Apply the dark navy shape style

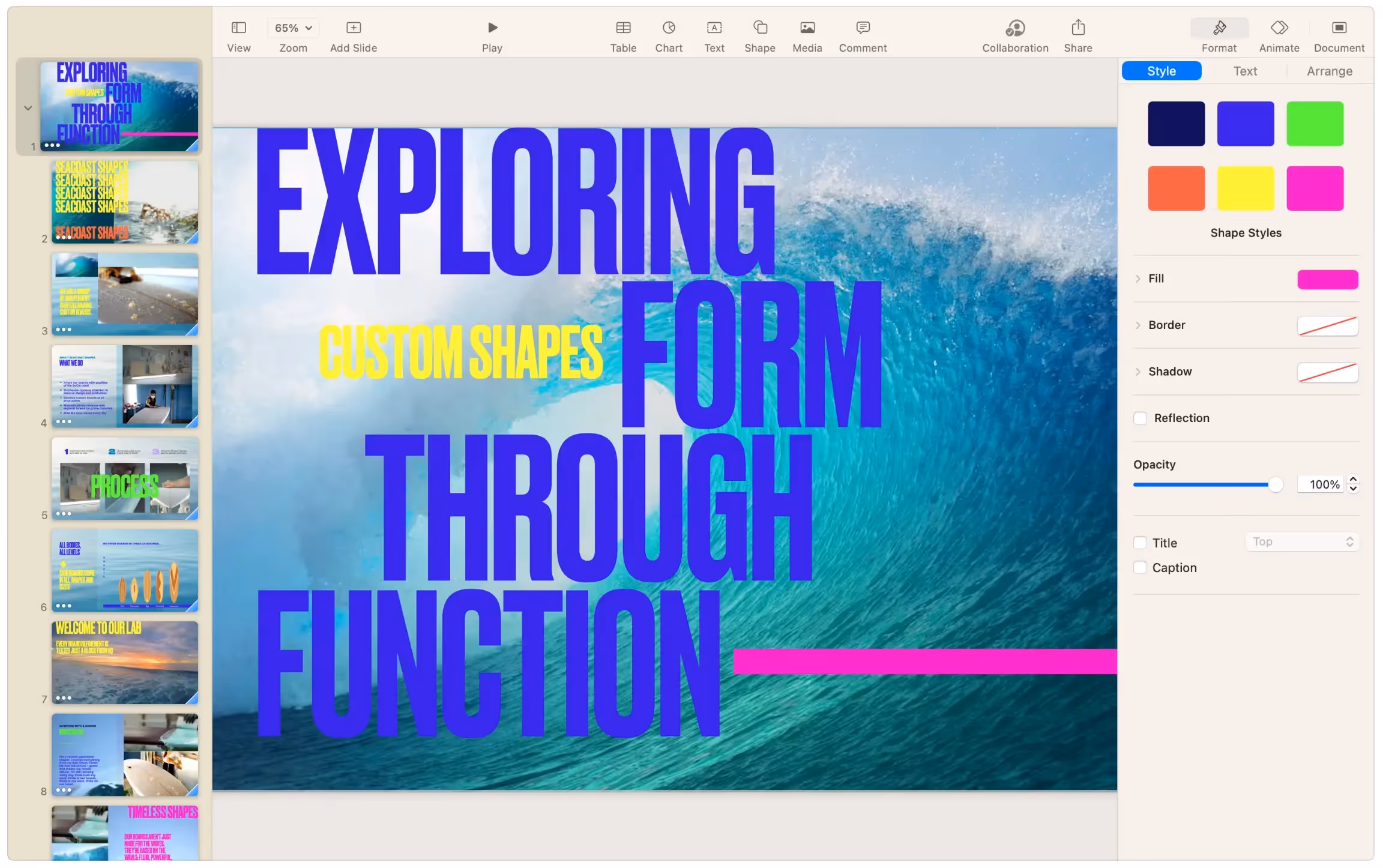click(1176, 124)
